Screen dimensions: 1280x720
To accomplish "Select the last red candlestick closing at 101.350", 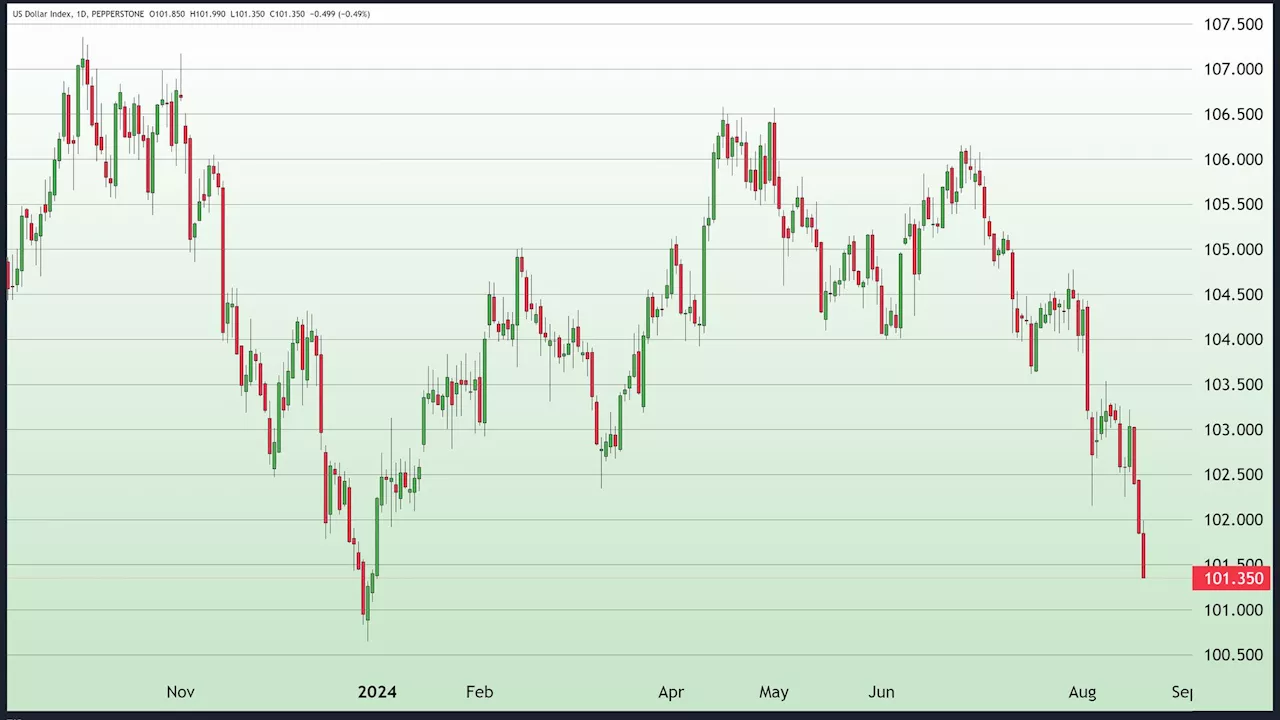I will (1143, 555).
